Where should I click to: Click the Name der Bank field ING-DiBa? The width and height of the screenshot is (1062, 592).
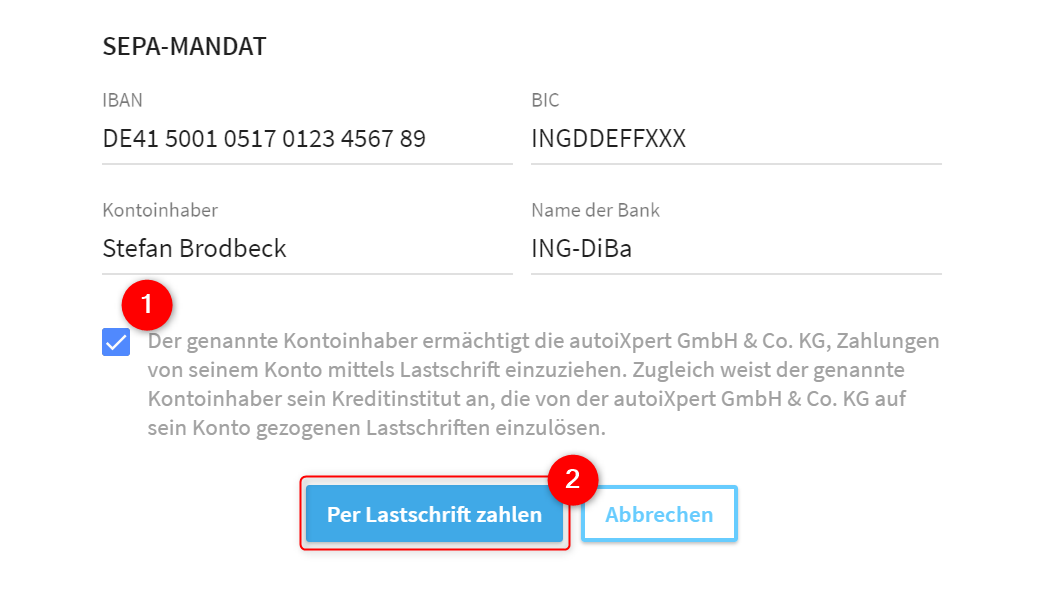click(736, 249)
